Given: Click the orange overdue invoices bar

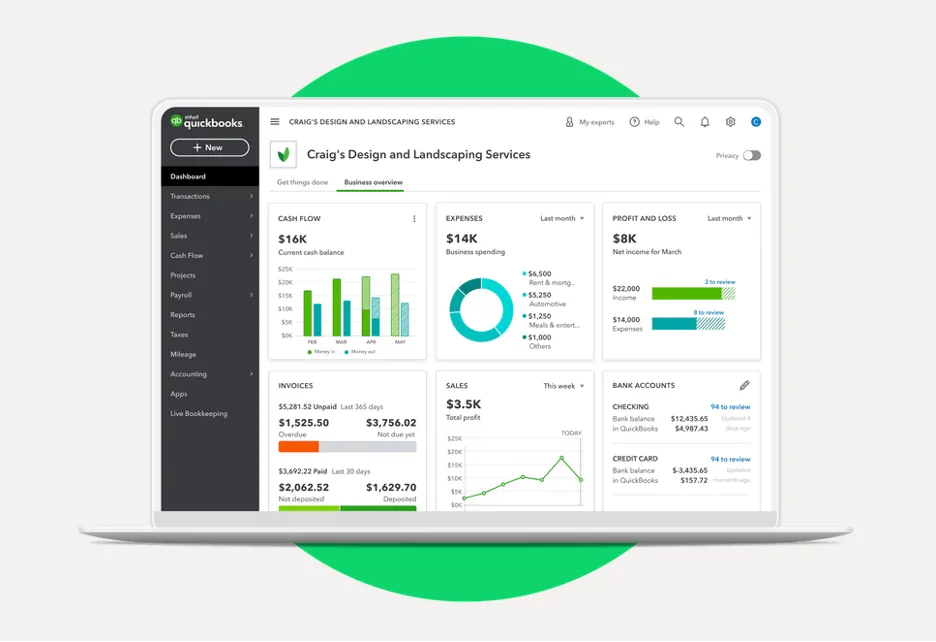Looking at the screenshot, I should (298, 447).
